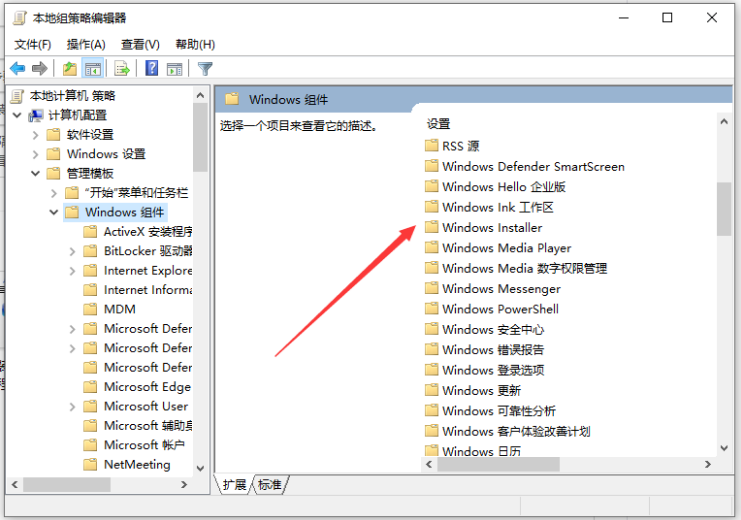Image resolution: width=741 pixels, height=520 pixels.
Task: Click the Help question mark icon
Action: click(x=152, y=69)
